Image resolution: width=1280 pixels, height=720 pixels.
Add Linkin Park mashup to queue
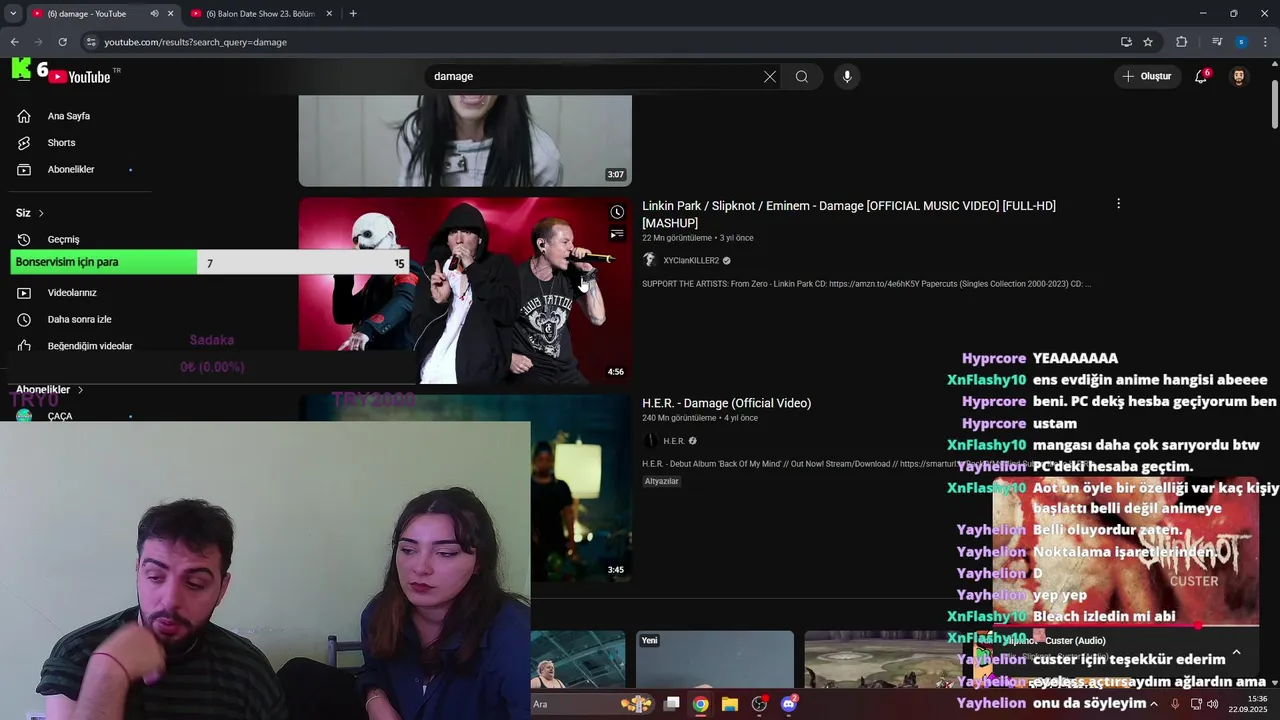(x=617, y=234)
